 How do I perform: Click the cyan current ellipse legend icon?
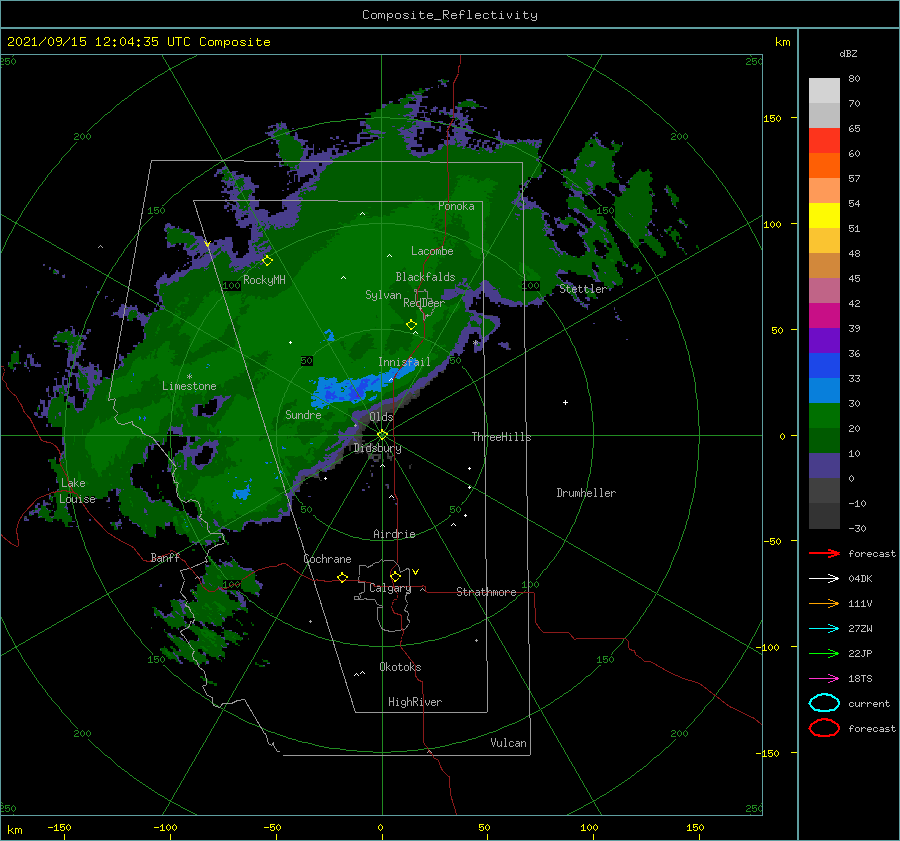824,703
